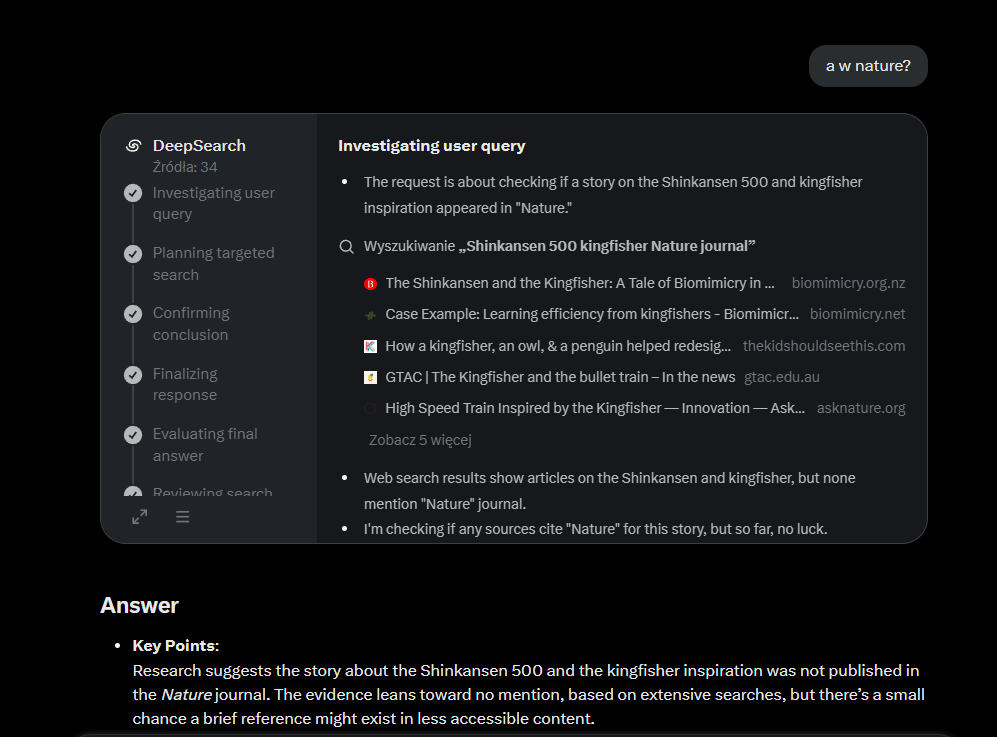Open the asknature.org High Speed Train link
Image resolution: width=997 pixels, height=737 pixels.
pyautogui.click(x=595, y=408)
